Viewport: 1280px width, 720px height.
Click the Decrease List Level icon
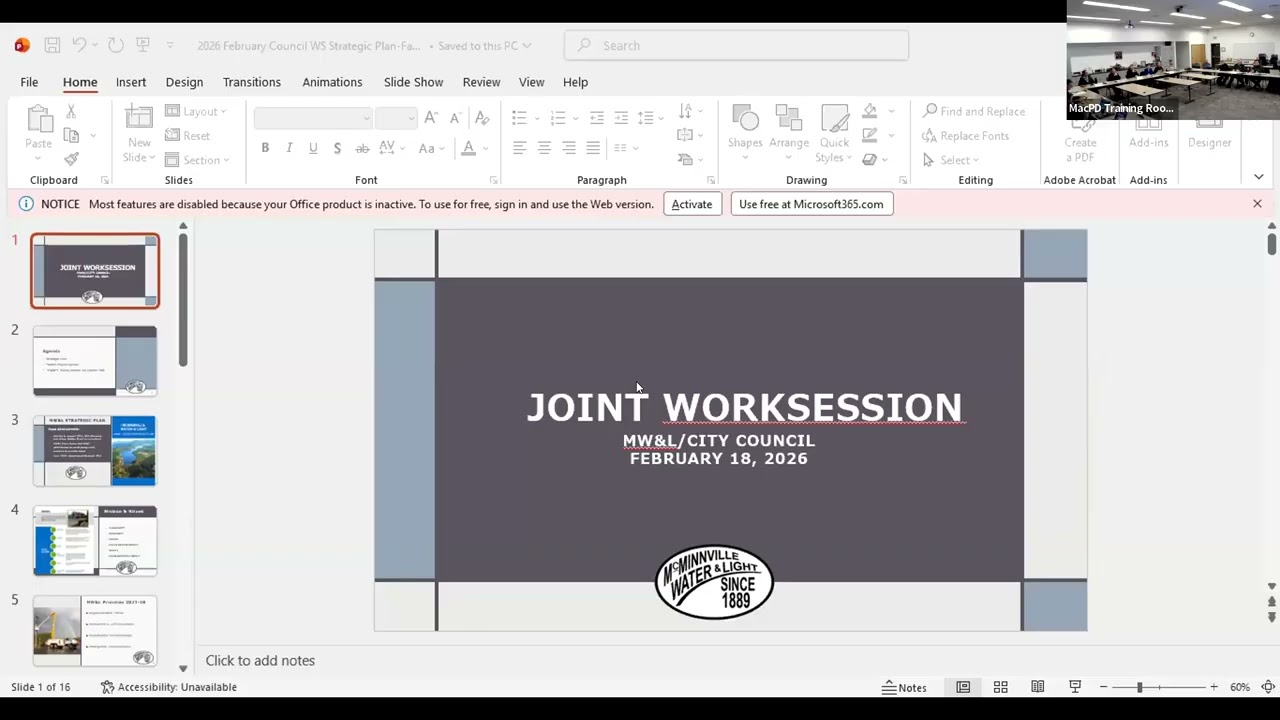point(597,117)
